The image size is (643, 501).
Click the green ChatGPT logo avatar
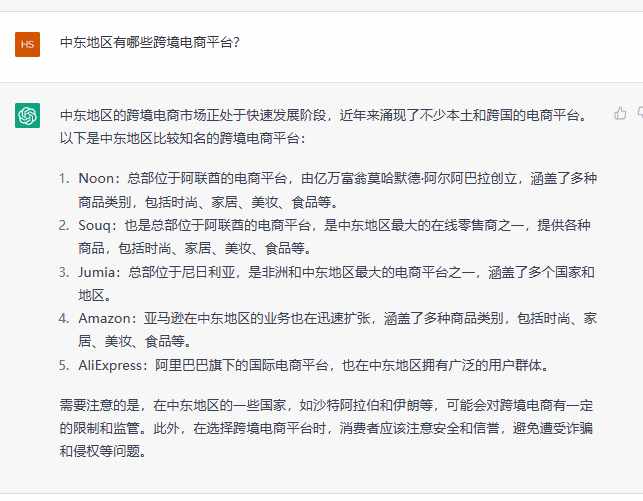click(27, 116)
